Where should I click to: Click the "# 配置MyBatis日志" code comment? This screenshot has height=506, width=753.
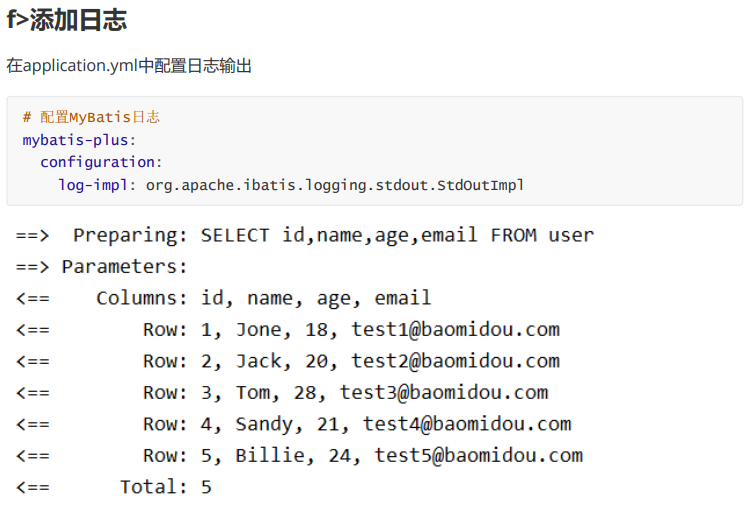tap(91, 117)
